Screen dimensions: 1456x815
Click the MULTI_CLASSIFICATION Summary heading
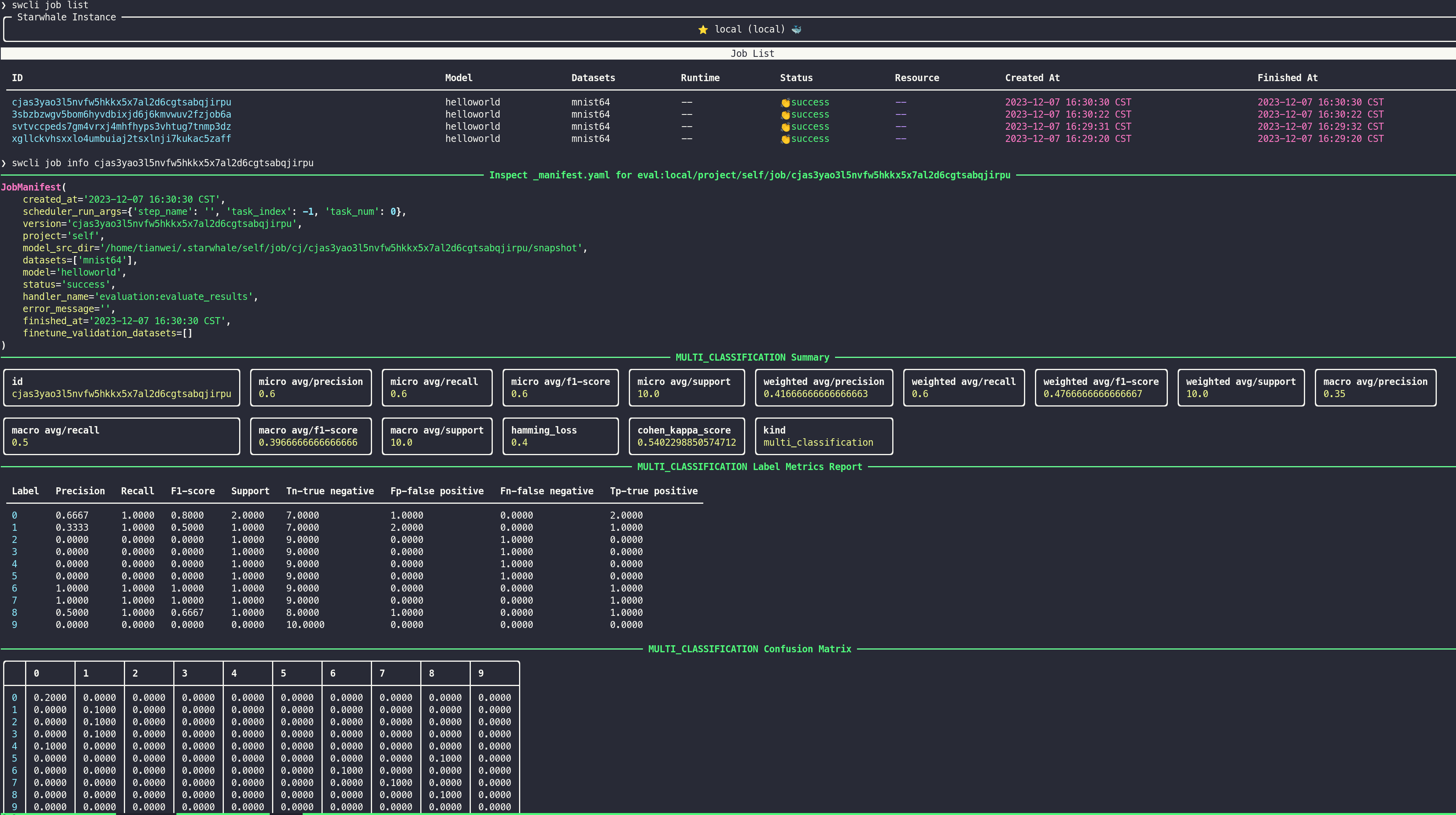[752, 357]
